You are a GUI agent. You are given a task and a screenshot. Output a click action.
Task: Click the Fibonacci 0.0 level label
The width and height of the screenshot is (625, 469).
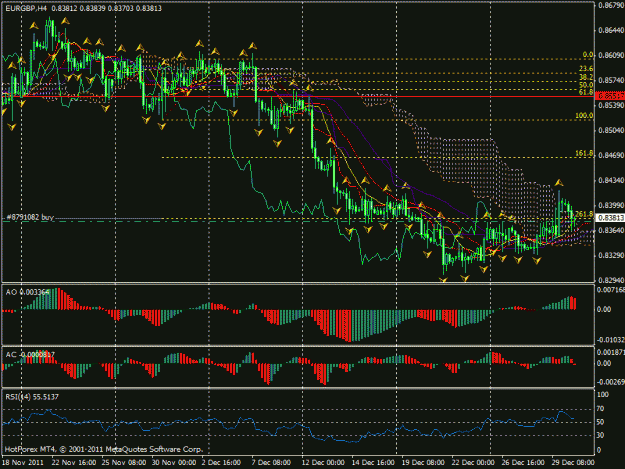588,55
